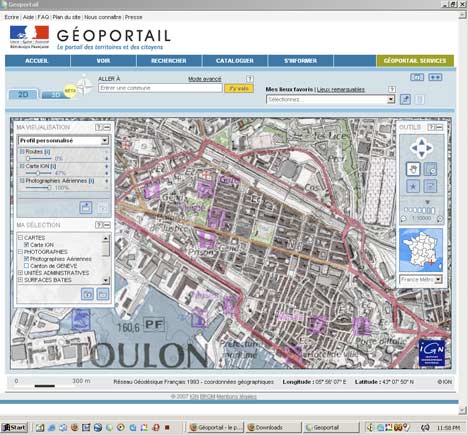Open info for the Routes layer
The image size is (468, 435).
point(48,152)
